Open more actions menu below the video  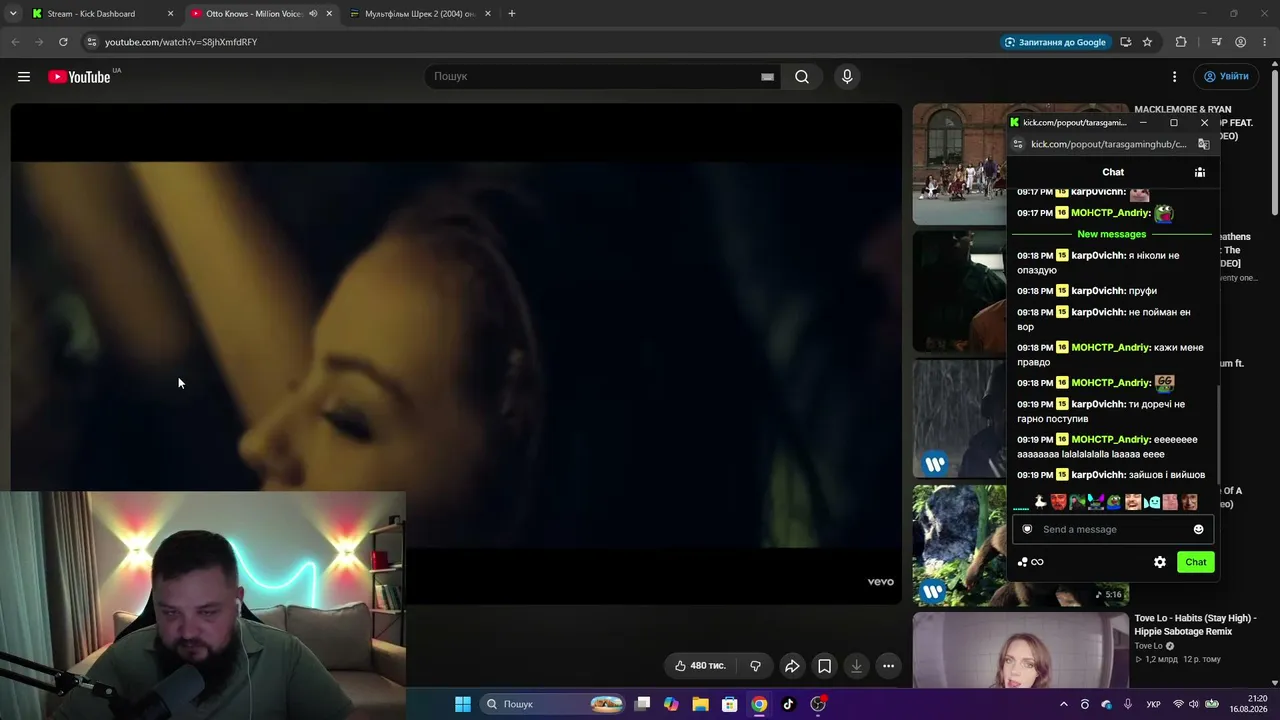click(x=888, y=666)
